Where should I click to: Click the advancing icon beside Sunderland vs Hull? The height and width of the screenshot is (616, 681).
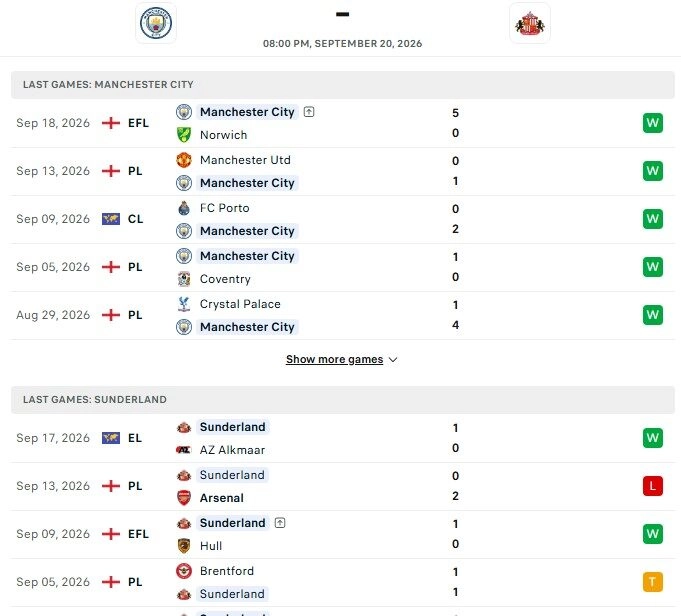pos(280,523)
